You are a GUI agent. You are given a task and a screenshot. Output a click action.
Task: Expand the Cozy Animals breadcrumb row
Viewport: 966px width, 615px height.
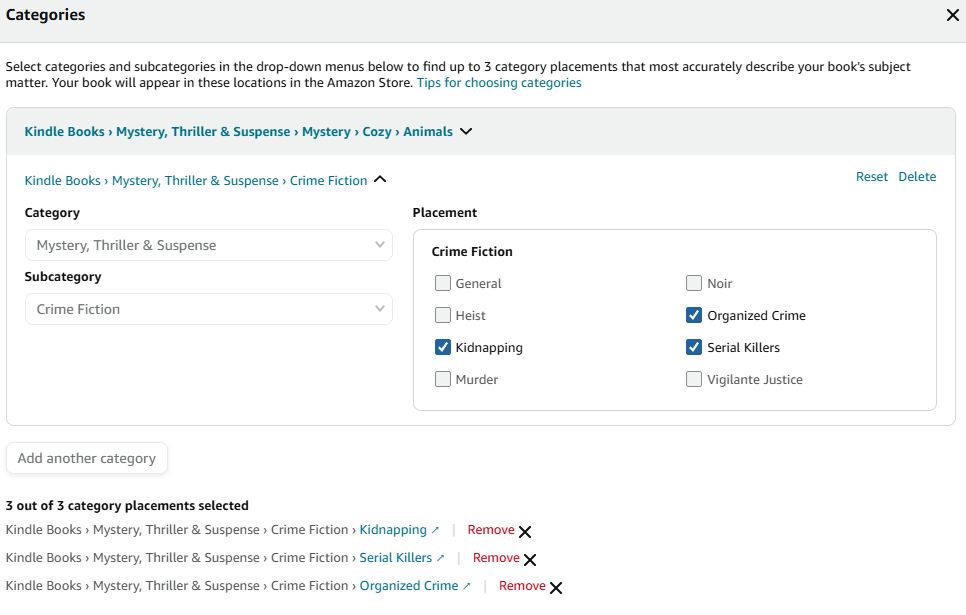465,130
